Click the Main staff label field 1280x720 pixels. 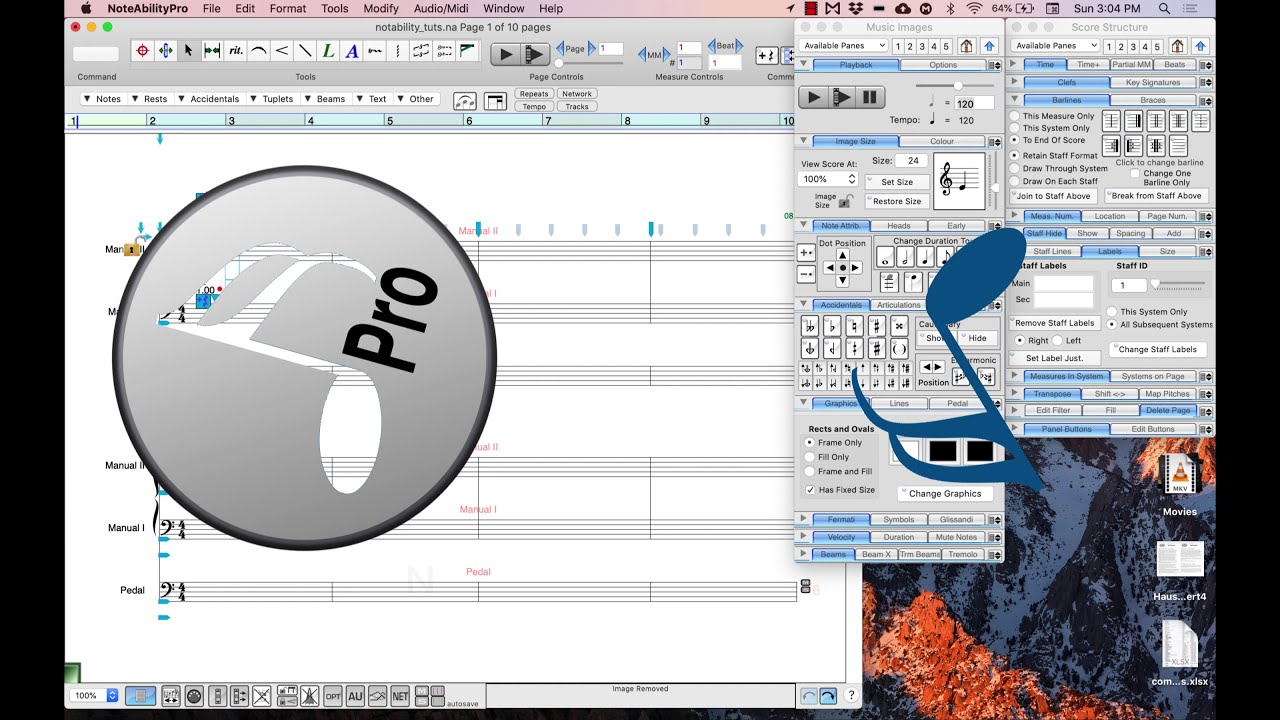coord(1064,284)
